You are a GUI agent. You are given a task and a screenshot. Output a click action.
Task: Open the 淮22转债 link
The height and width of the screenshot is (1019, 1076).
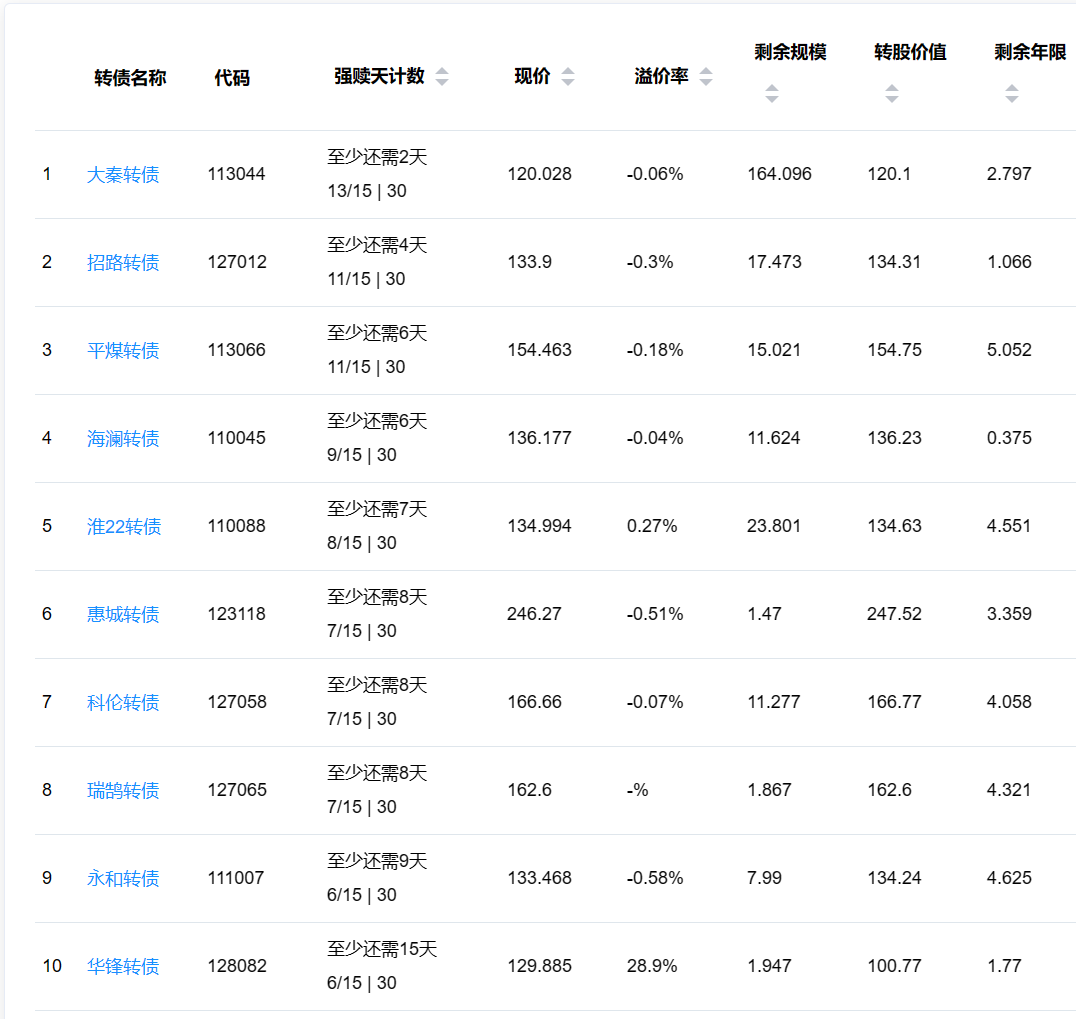124,527
